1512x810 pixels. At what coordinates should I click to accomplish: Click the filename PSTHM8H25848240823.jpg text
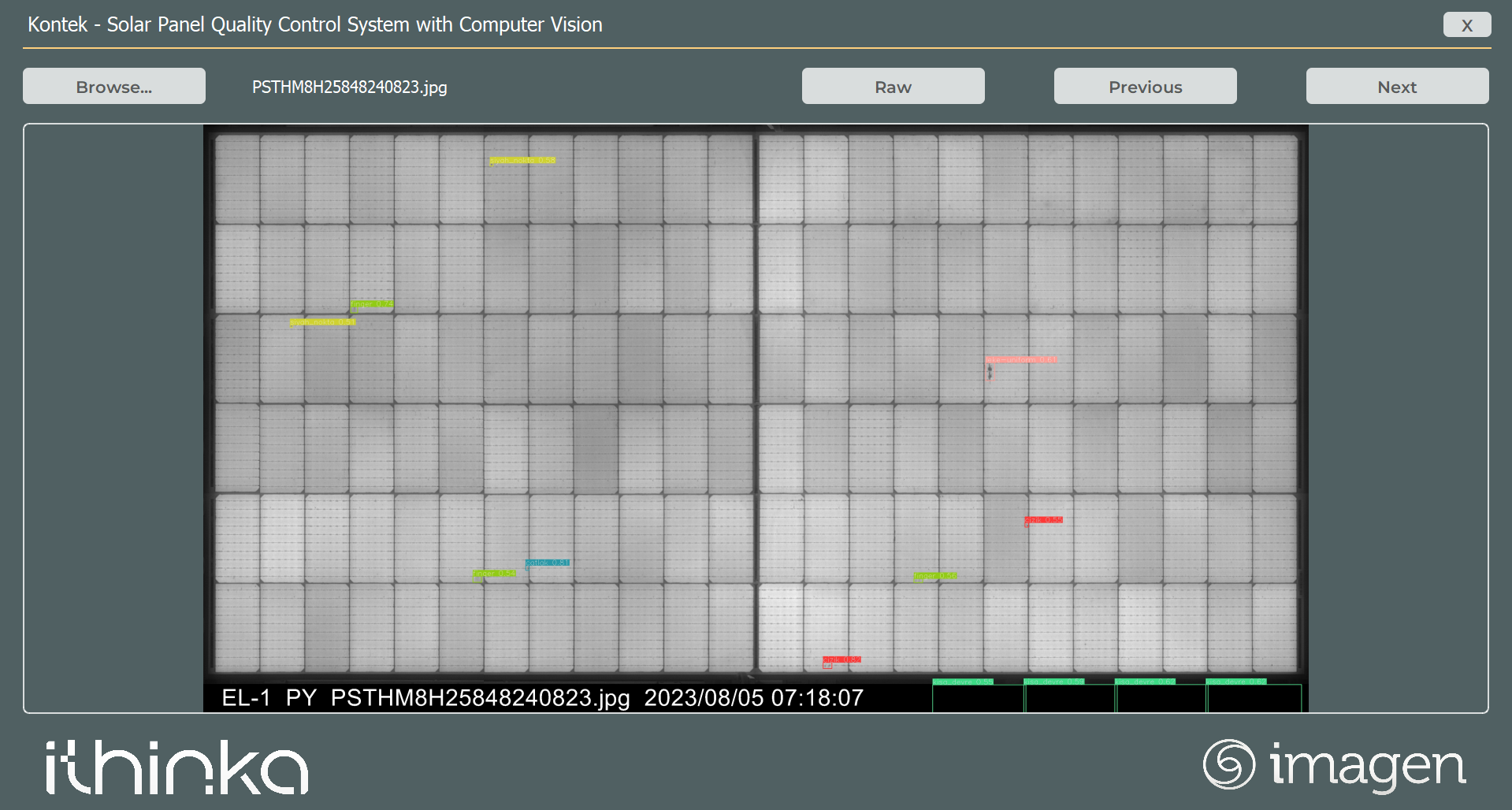[349, 86]
